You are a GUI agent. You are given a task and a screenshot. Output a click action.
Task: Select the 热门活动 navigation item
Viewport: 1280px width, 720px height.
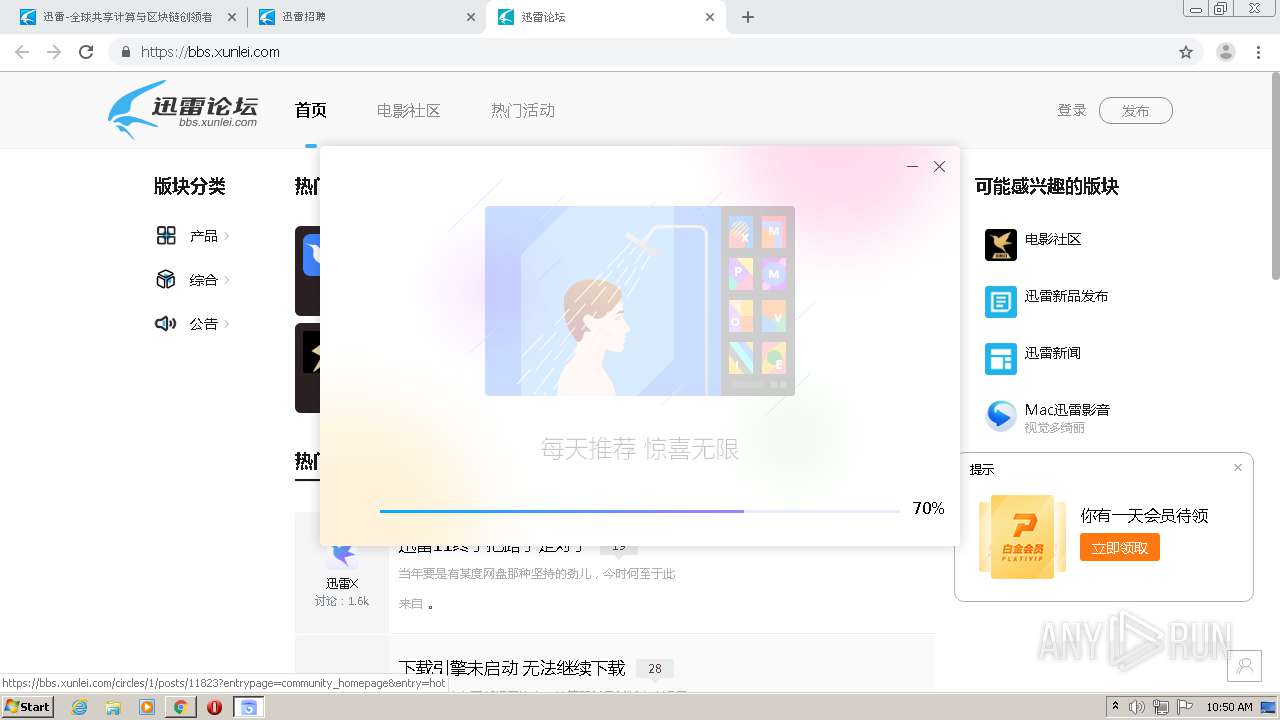click(523, 111)
